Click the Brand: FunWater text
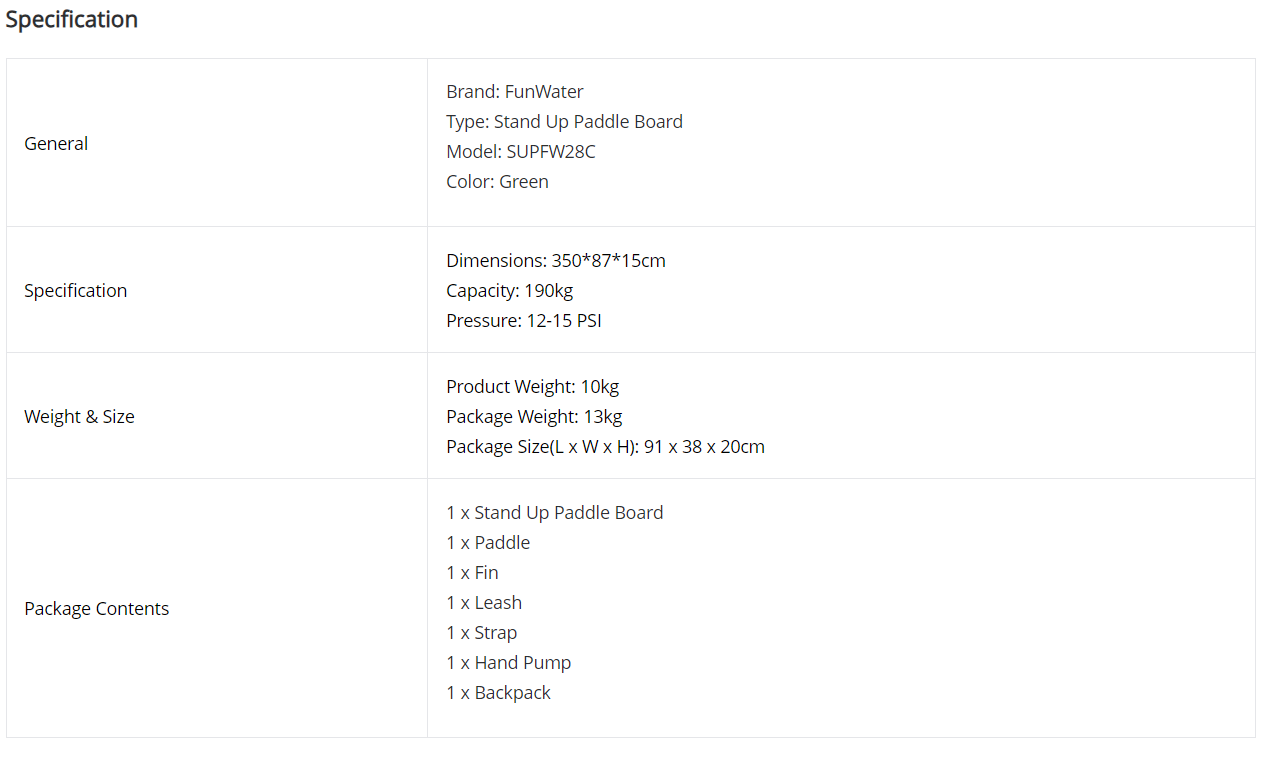This screenshot has height=757, width=1268. click(x=515, y=91)
